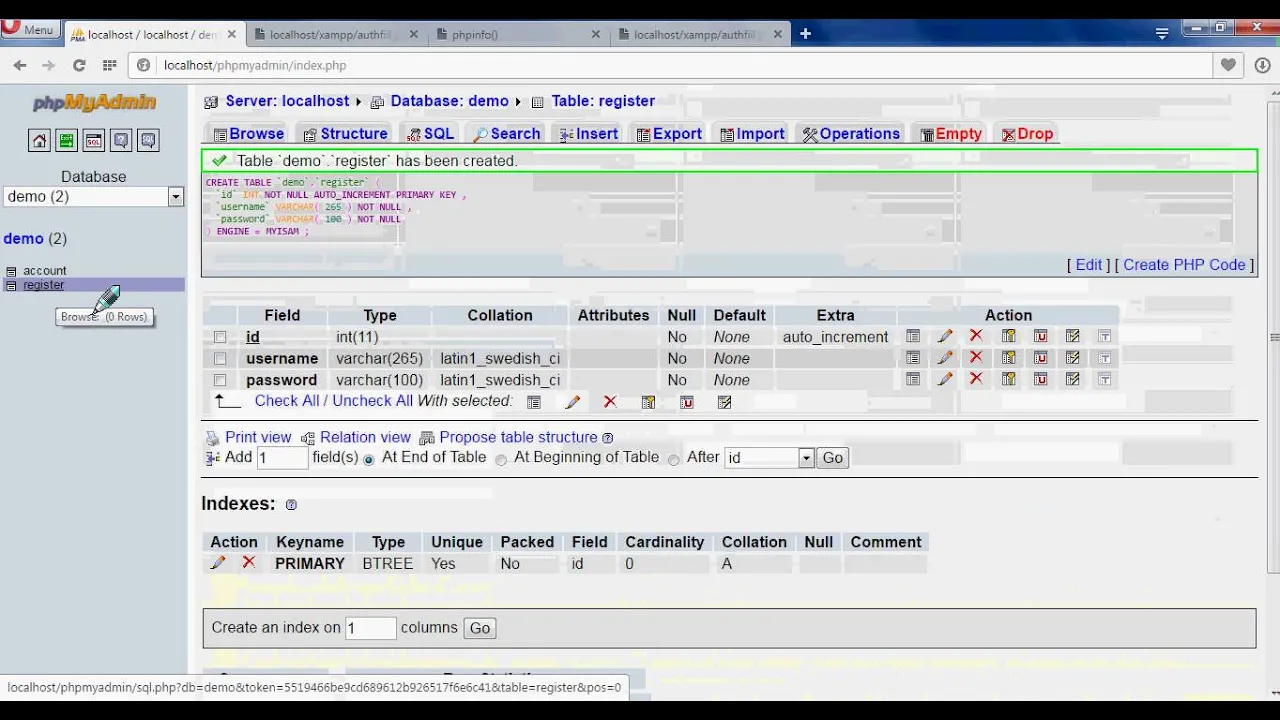
Task: Click the Drop table tab
Action: tap(1027, 134)
